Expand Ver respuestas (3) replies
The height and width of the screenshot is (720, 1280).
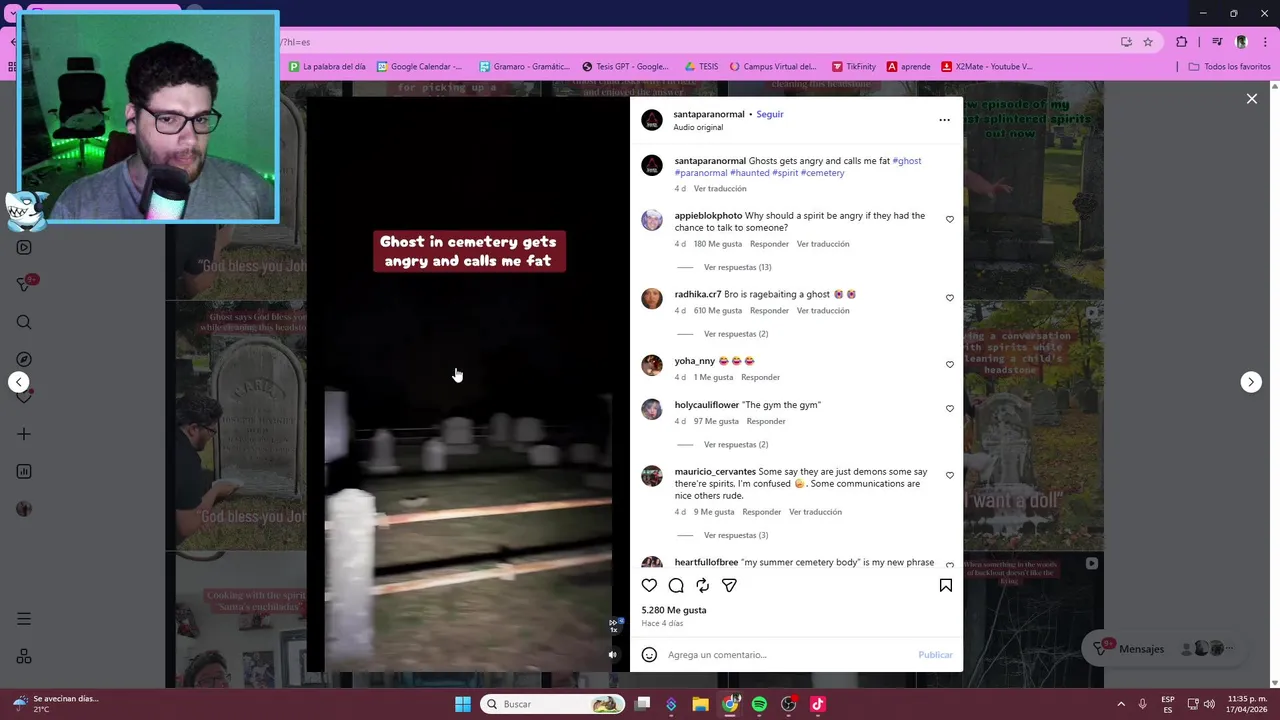point(736,536)
